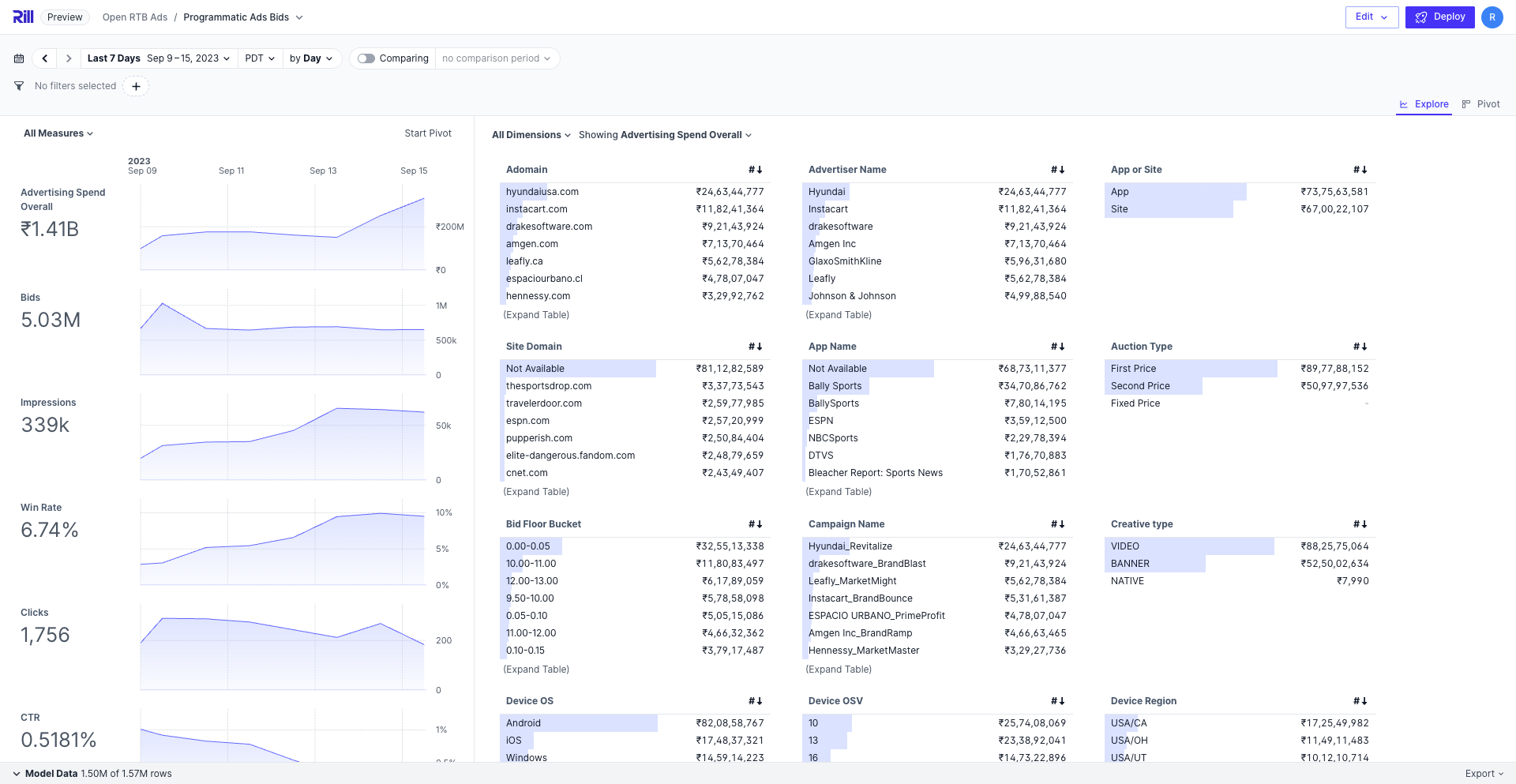Go to previous time period arrow
Screen dimensions: 1516x784
pyautogui.click(x=45, y=58)
